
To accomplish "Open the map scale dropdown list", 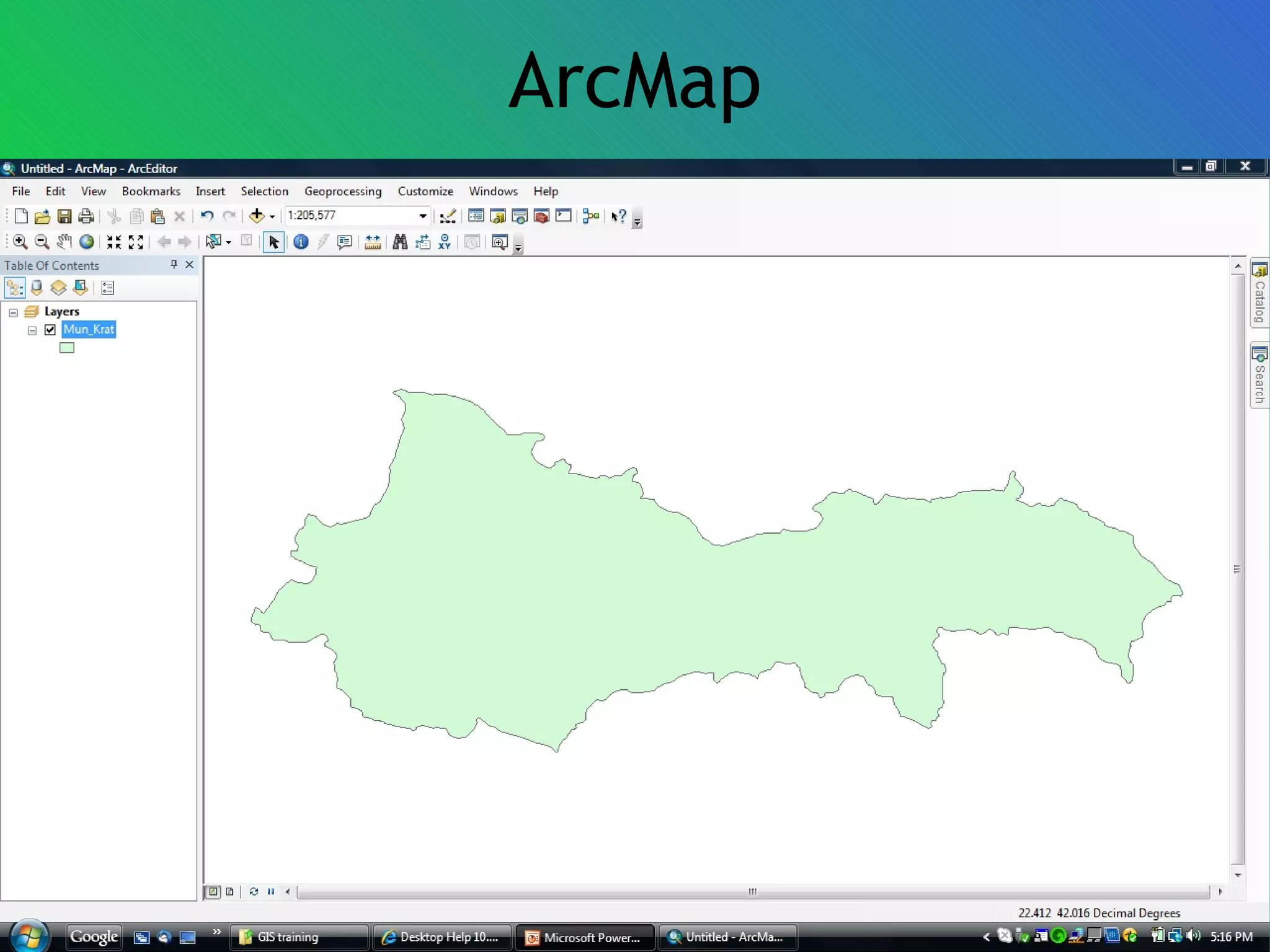I will click(x=423, y=216).
